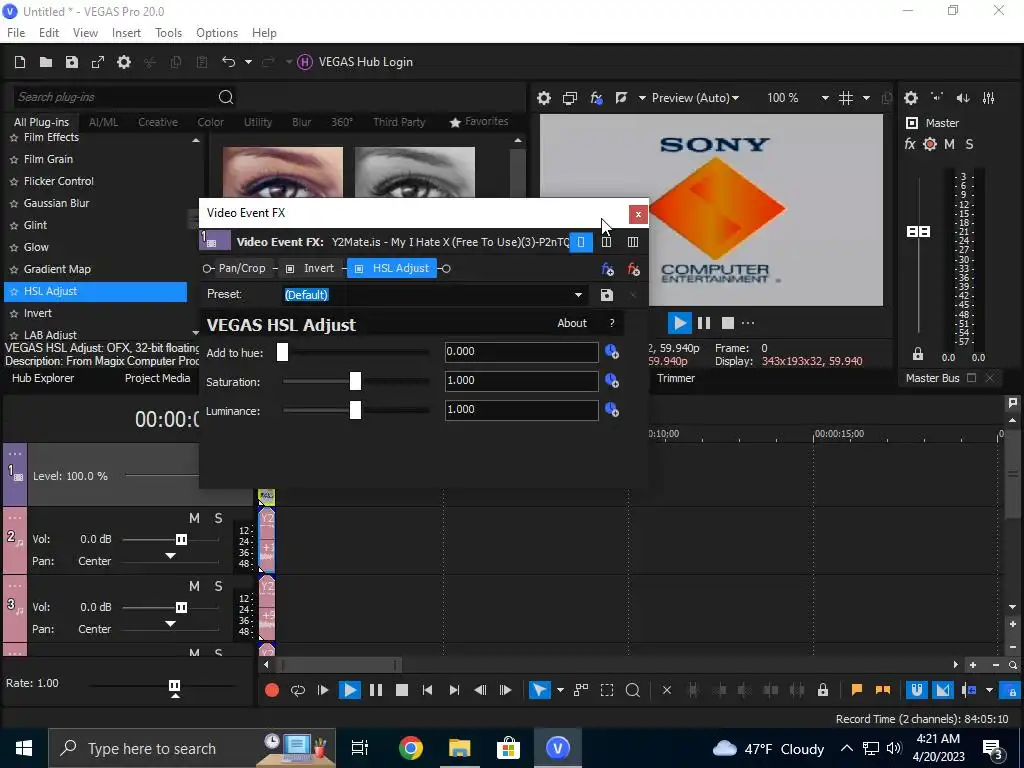This screenshot has width=1024, height=768.
Task: Click the Add to hue slider handle
Action: pos(282,352)
